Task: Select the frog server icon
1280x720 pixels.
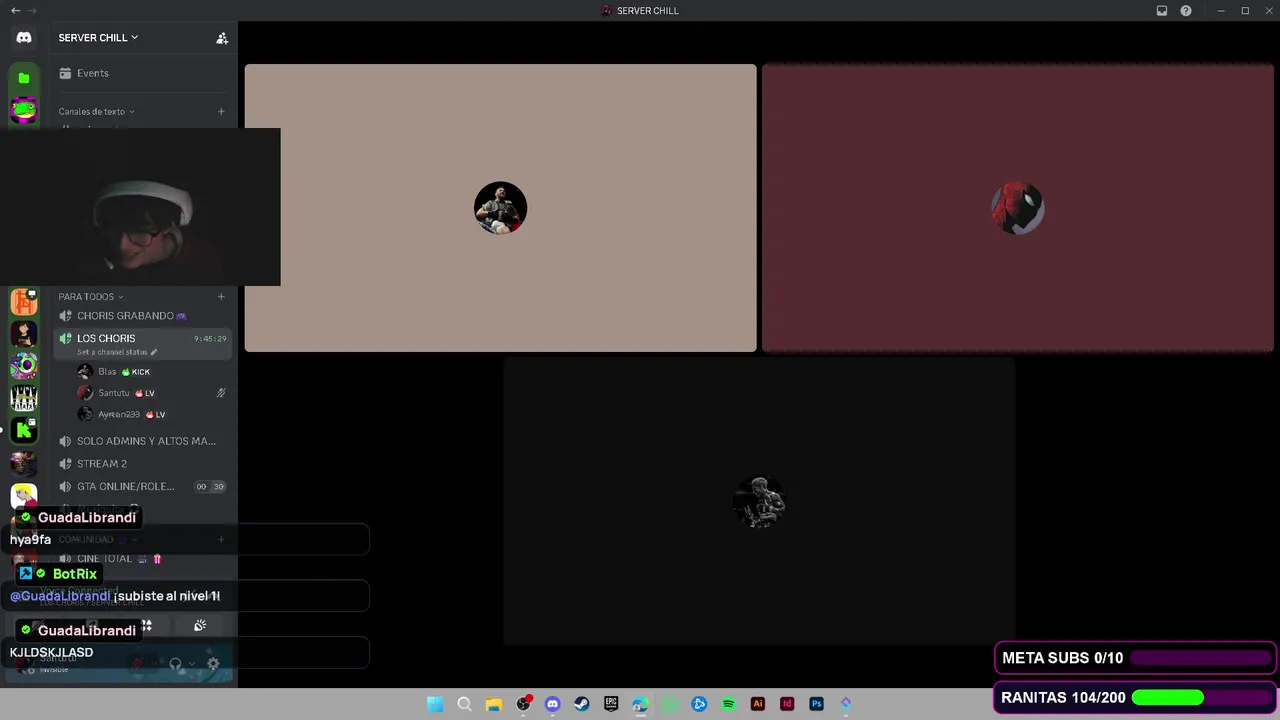Action: pyautogui.click(x=24, y=110)
